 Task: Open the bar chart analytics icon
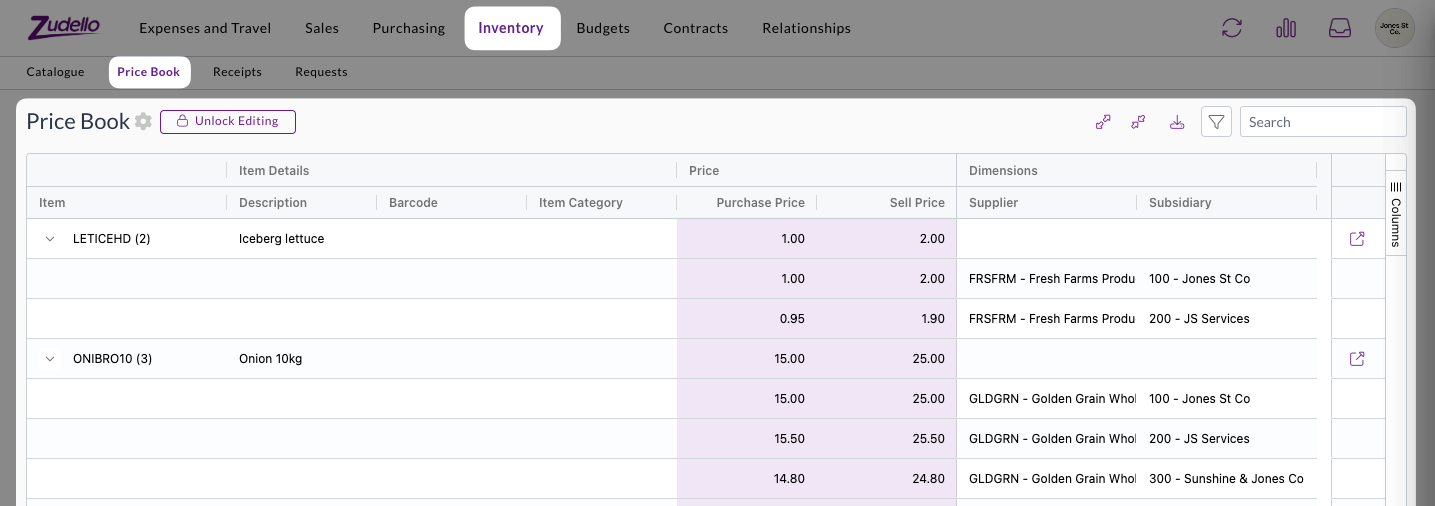tap(1286, 28)
